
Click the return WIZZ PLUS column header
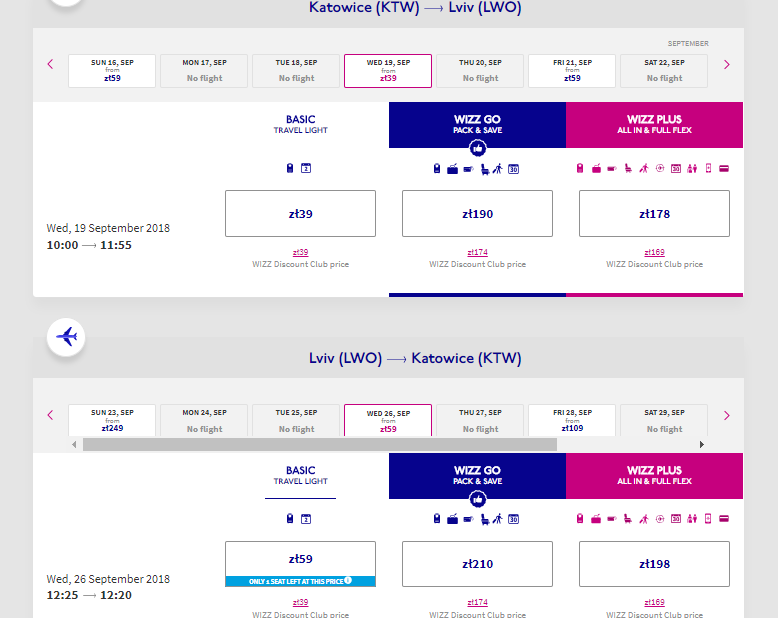point(654,475)
